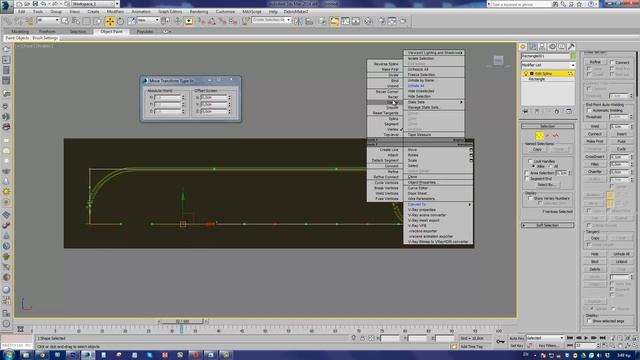The image size is (640, 360).
Task: Enable Area Selection checkbox
Action: pos(527,173)
